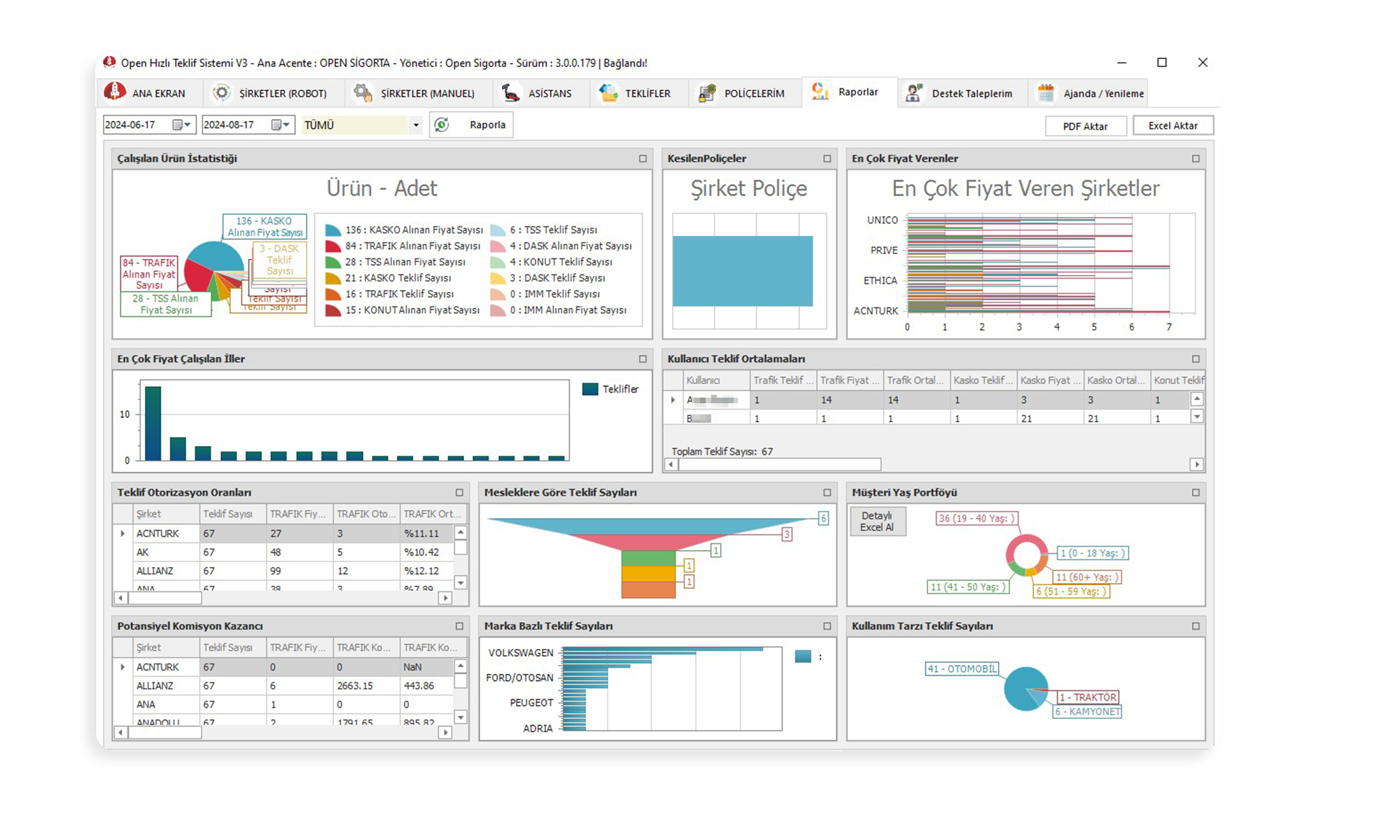This screenshot has height=840, width=1400.
Task: Click the Kullanıcı Teklif Ortalamaları horizontal scrollbar
Action: click(779, 464)
